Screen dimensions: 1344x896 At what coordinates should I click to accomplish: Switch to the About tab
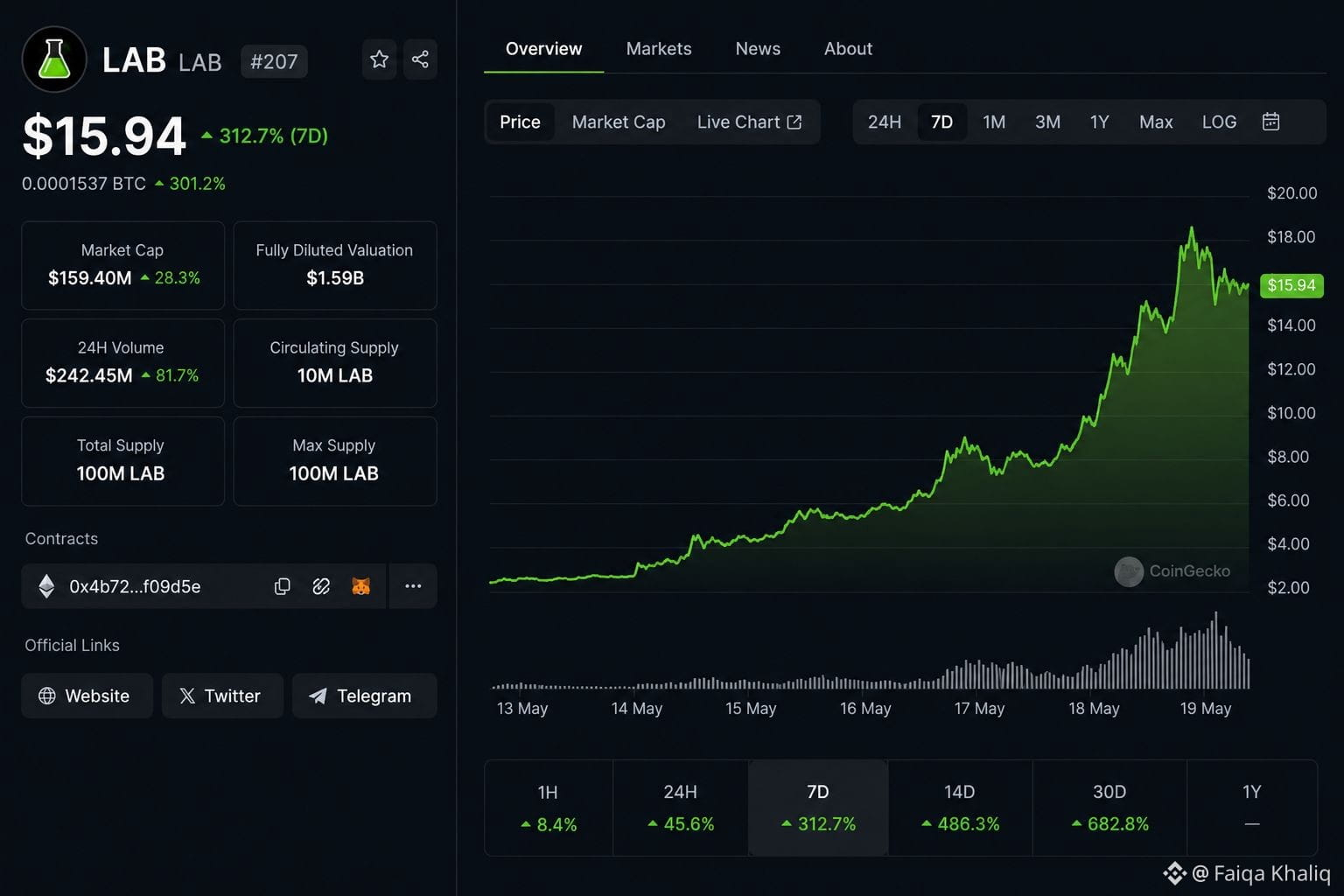click(x=848, y=49)
